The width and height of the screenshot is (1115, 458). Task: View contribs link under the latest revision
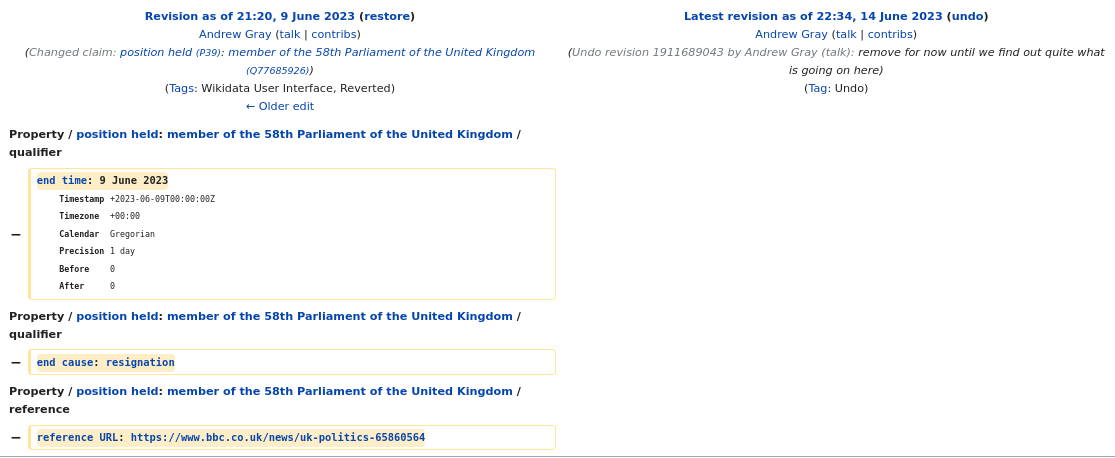tap(889, 34)
